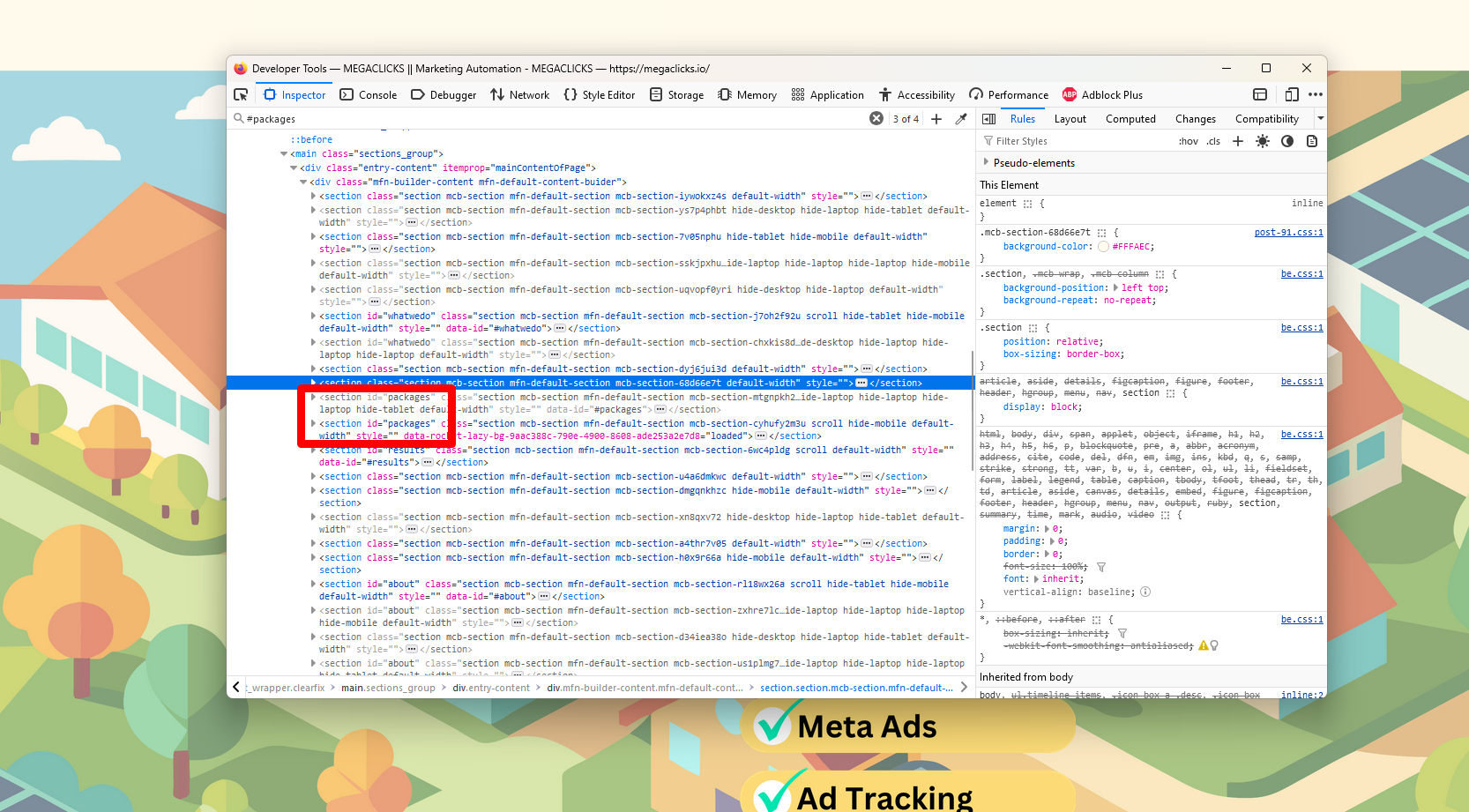1469x812 pixels.
Task: Expand the padding shorthand property
Action: point(1053,541)
